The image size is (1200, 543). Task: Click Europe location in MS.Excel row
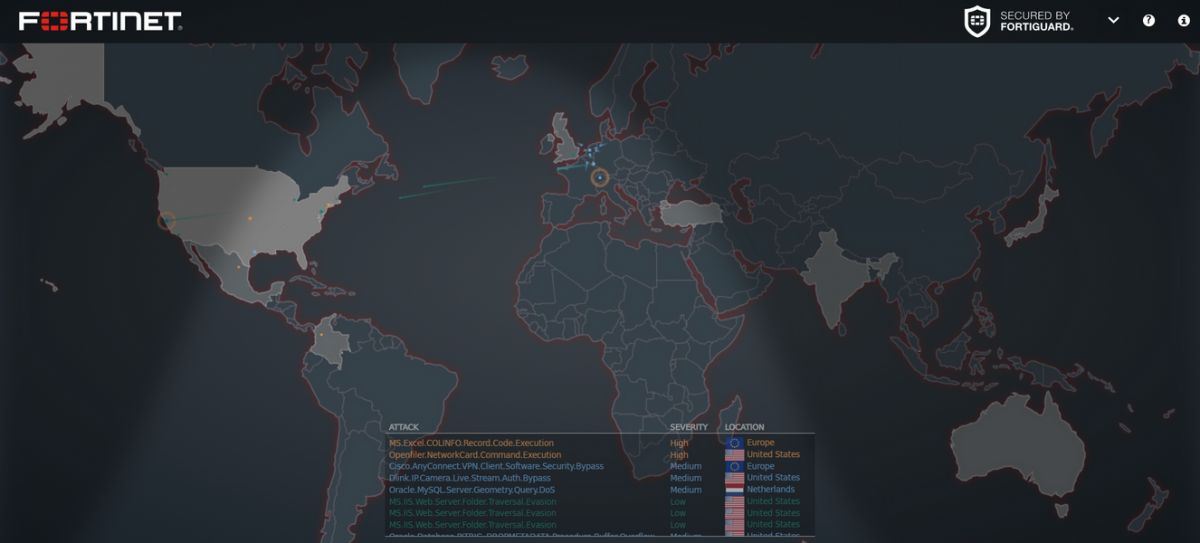[760, 443]
